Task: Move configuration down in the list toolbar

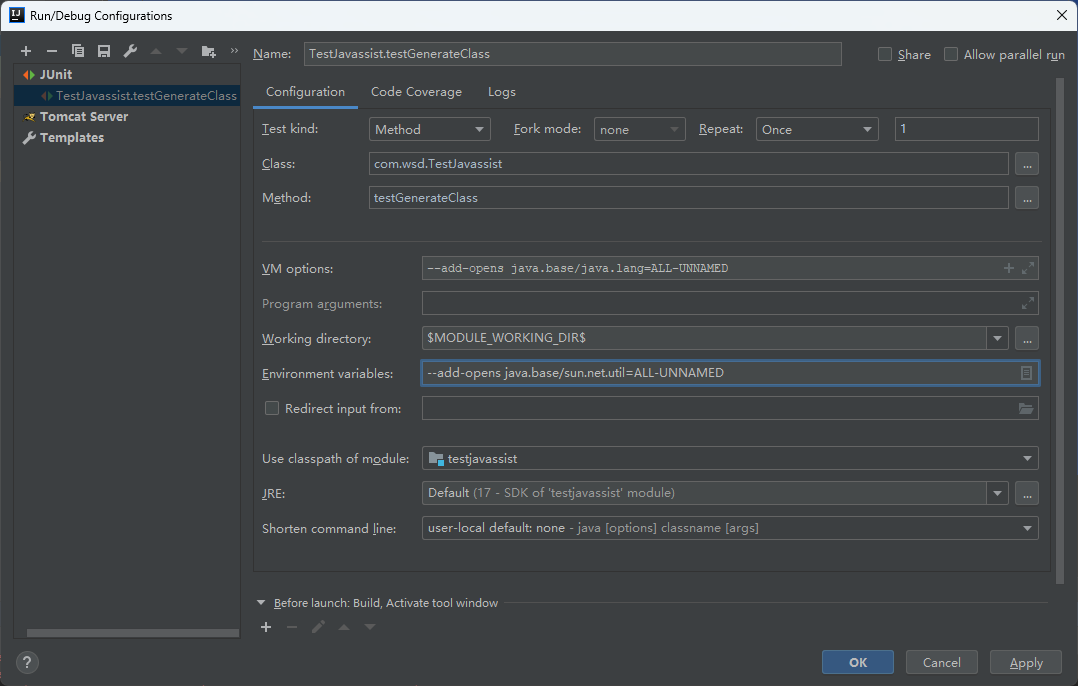Action: pyautogui.click(x=182, y=51)
